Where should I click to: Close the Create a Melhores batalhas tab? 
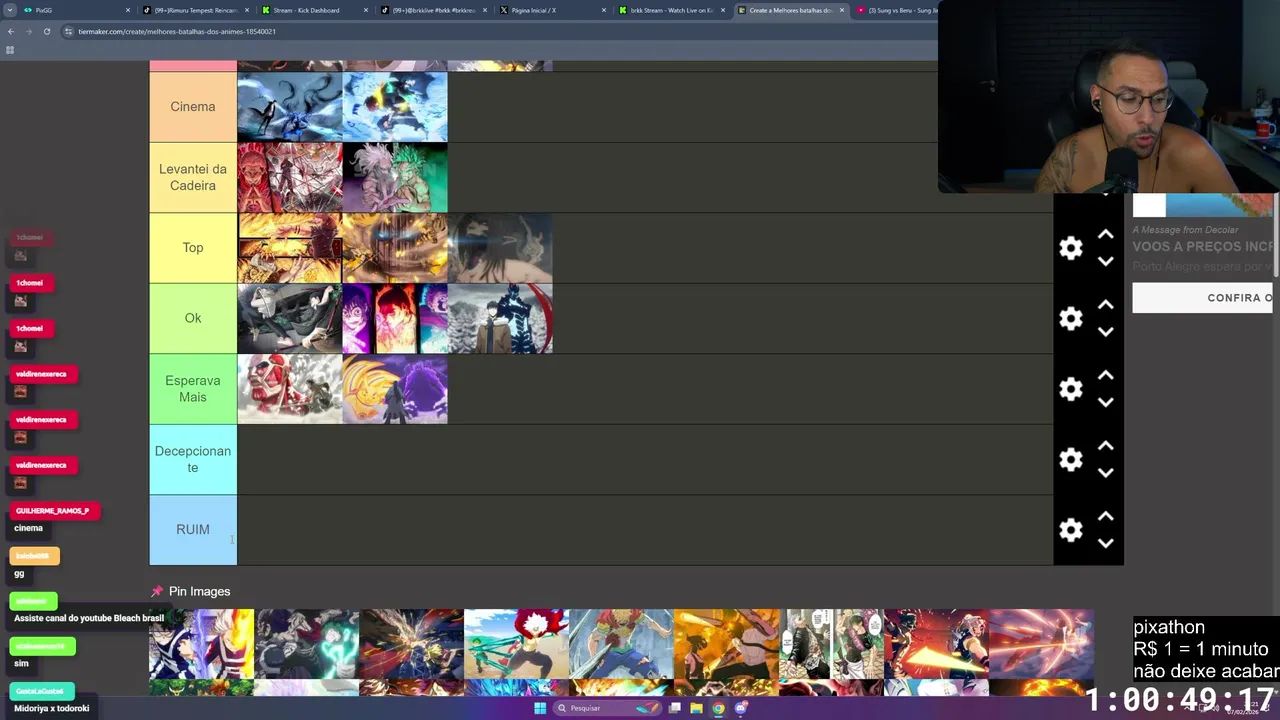coord(841,10)
